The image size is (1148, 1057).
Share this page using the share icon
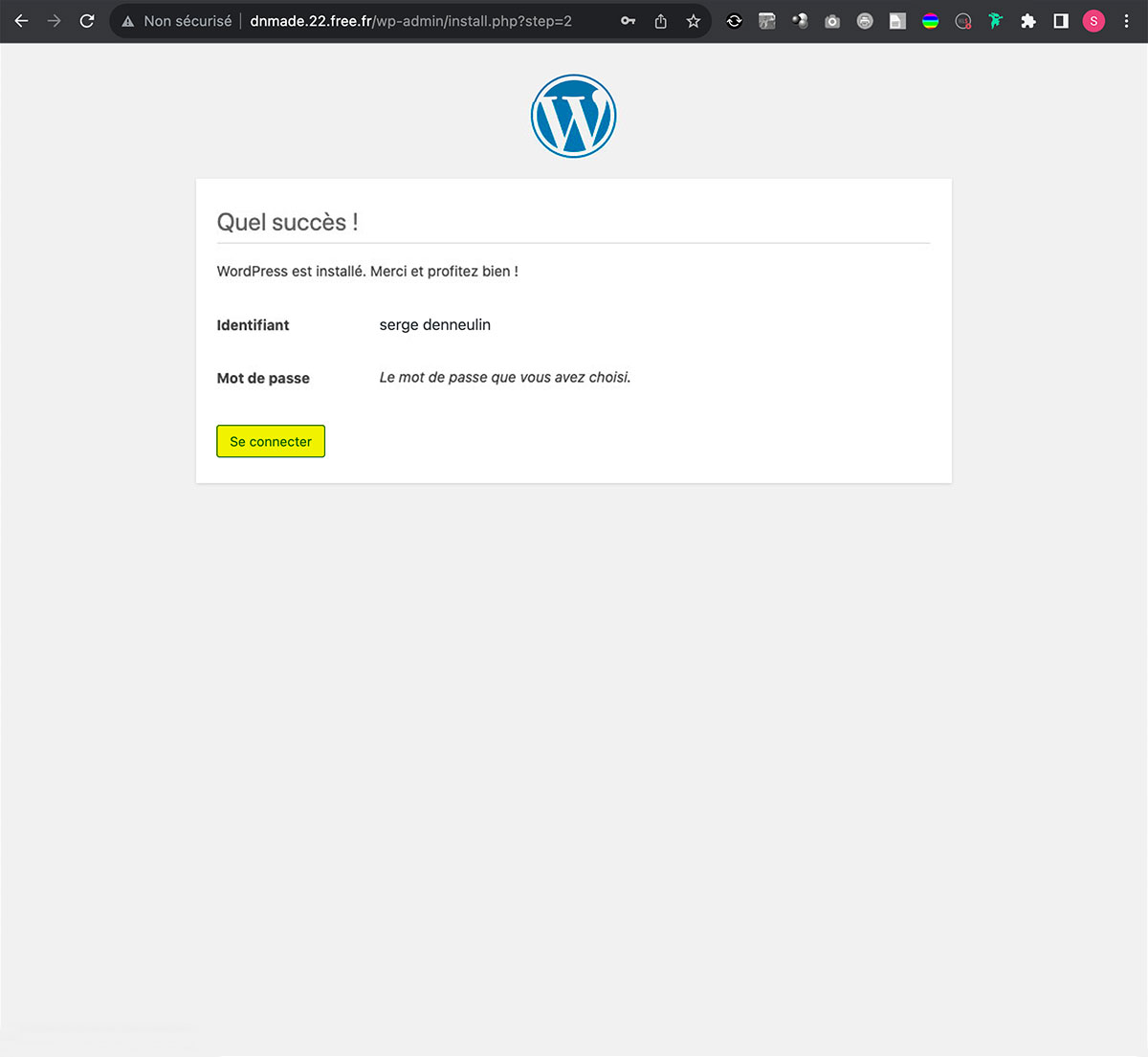click(x=660, y=21)
